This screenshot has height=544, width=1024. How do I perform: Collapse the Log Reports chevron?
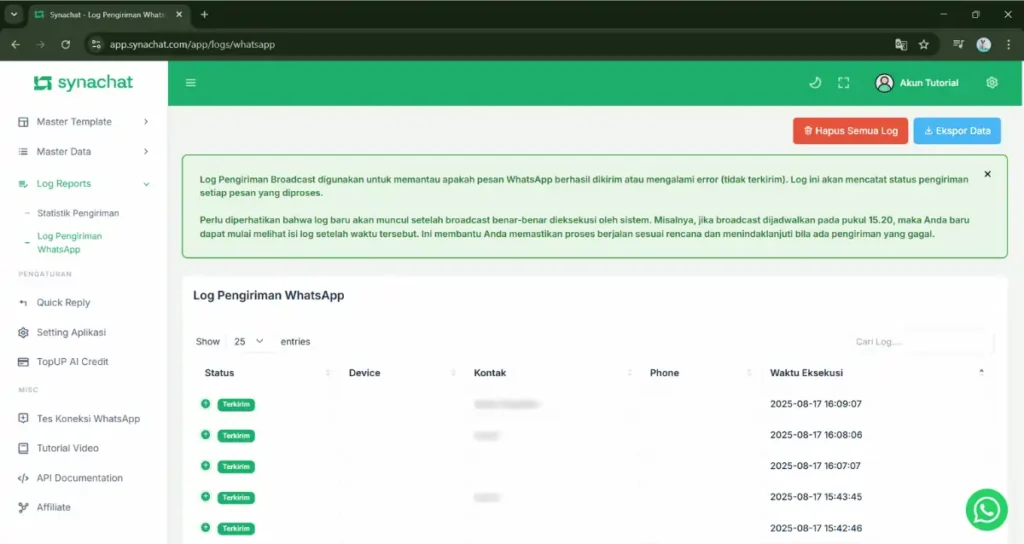tap(146, 184)
